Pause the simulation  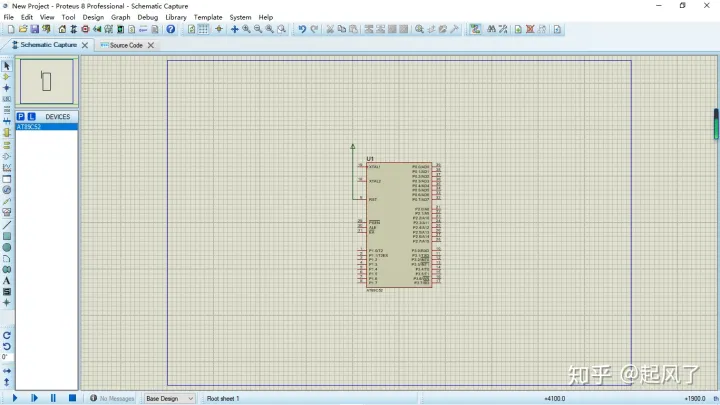click(x=53, y=398)
